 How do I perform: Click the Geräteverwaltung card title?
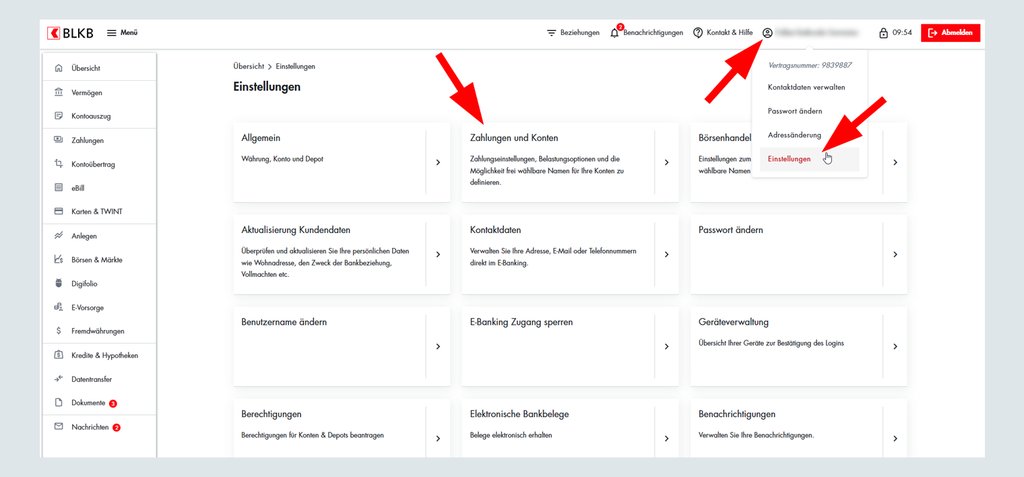[x=733, y=322]
